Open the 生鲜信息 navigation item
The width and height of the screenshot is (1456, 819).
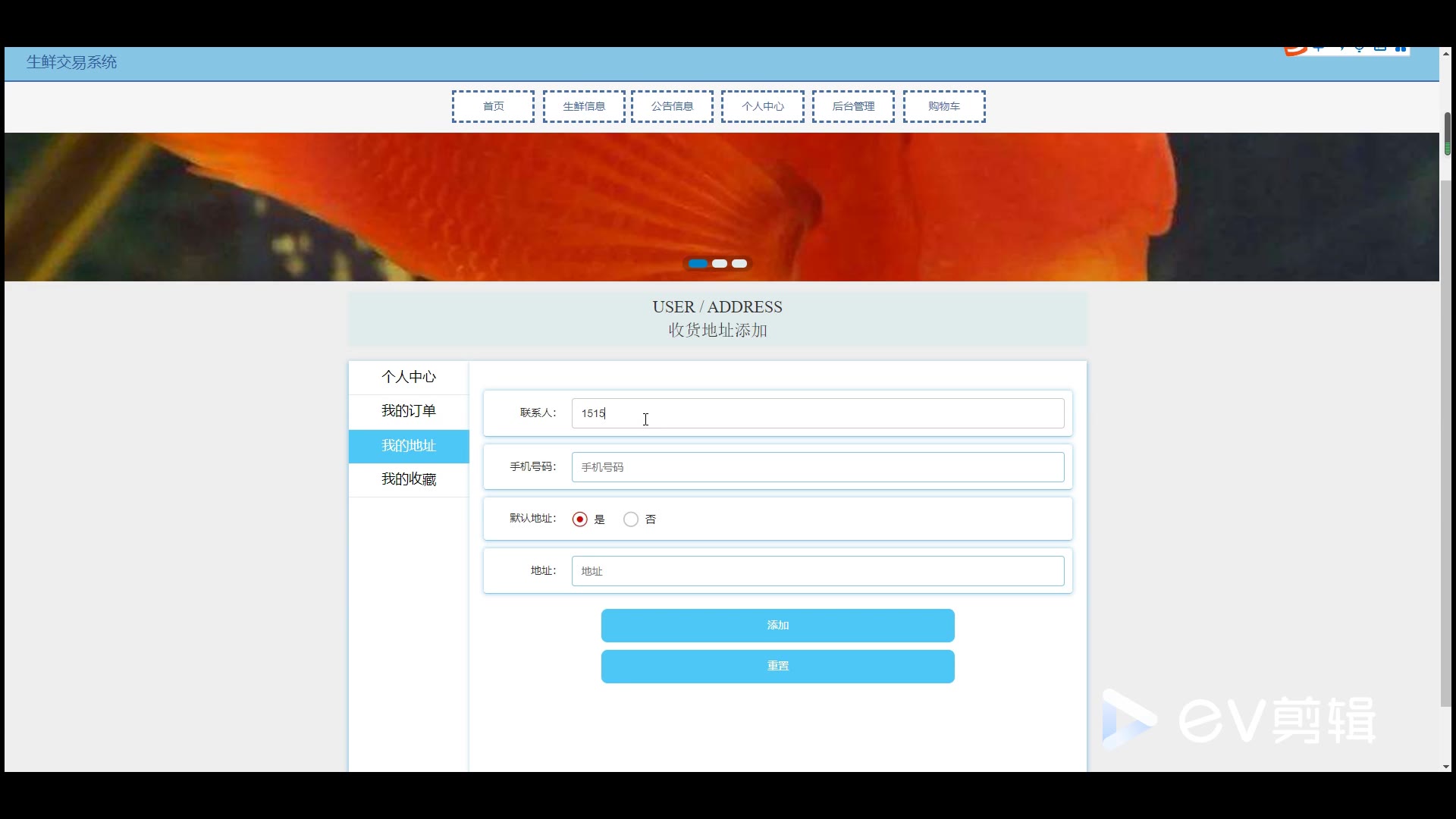(584, 106)
